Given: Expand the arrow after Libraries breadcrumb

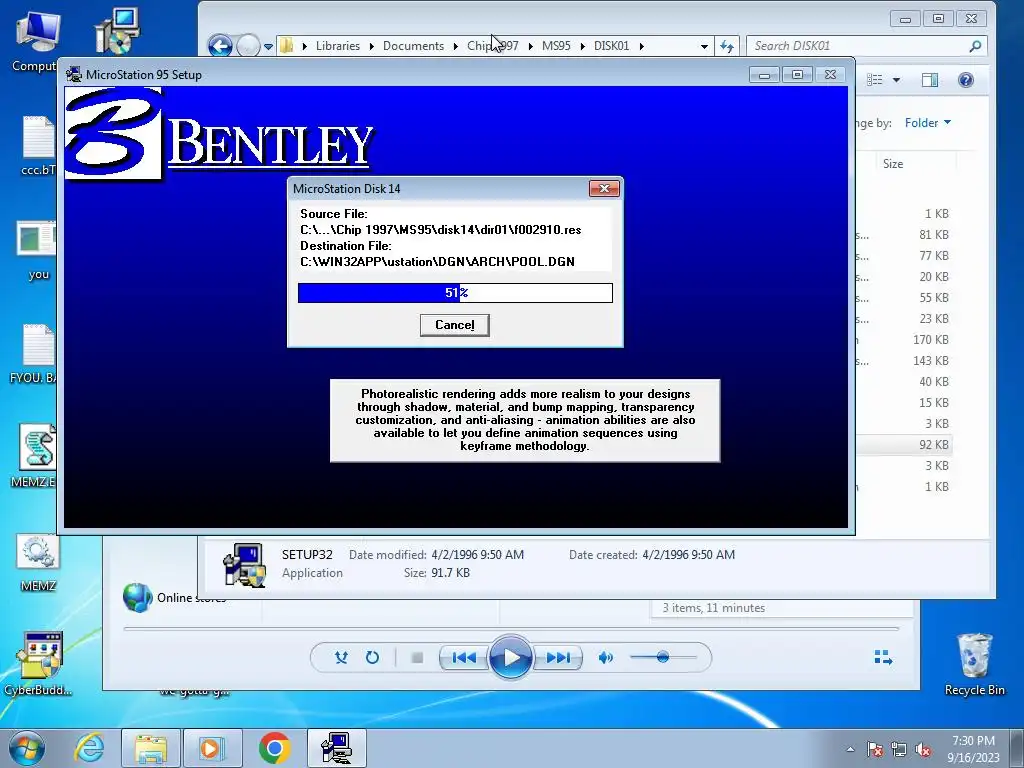Looking at the screenshot, I should pyautogui.click(x=371, y=46).
